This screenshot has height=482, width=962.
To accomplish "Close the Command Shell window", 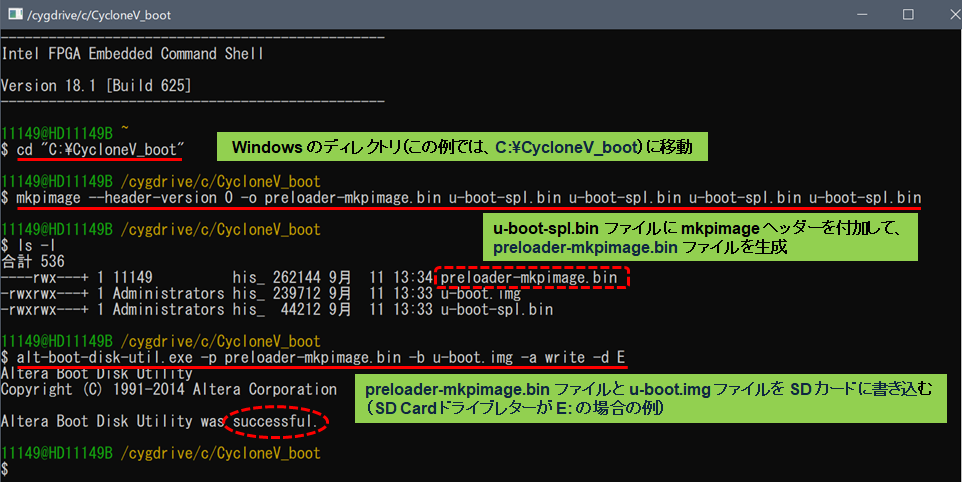I will [x=955, y=14].
